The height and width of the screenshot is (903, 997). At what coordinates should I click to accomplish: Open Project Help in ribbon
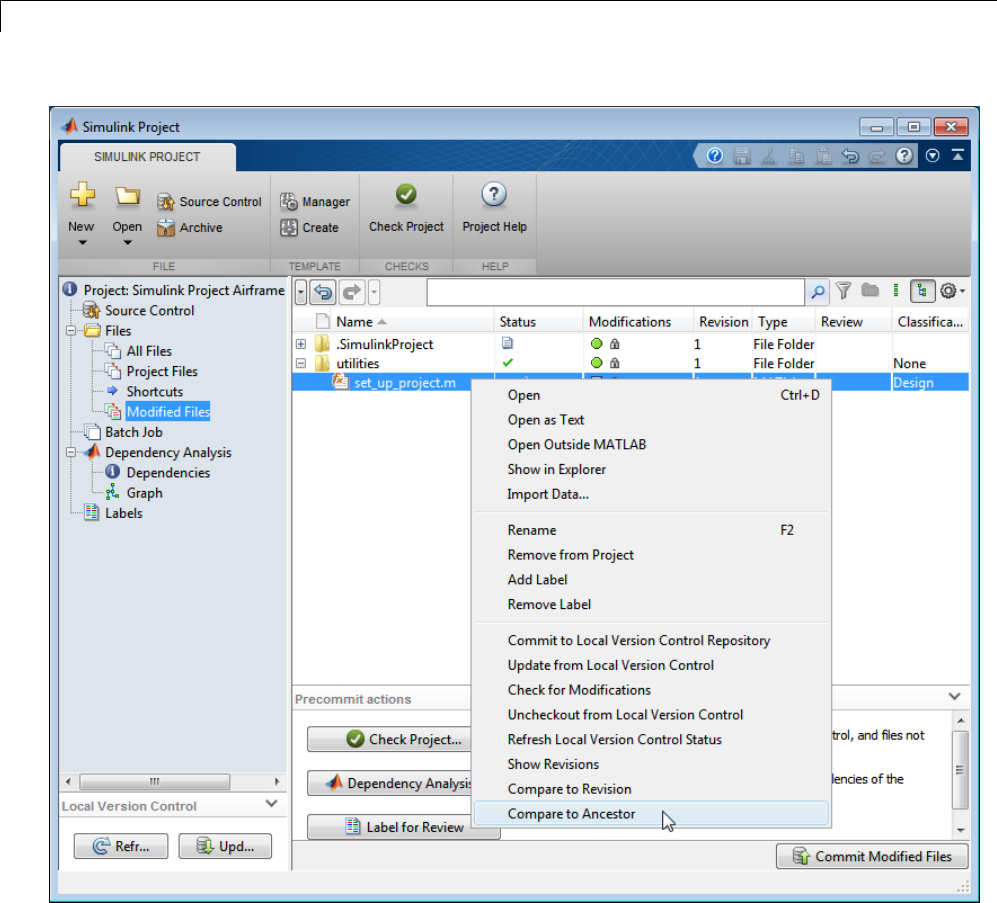(x=494, y=209)
